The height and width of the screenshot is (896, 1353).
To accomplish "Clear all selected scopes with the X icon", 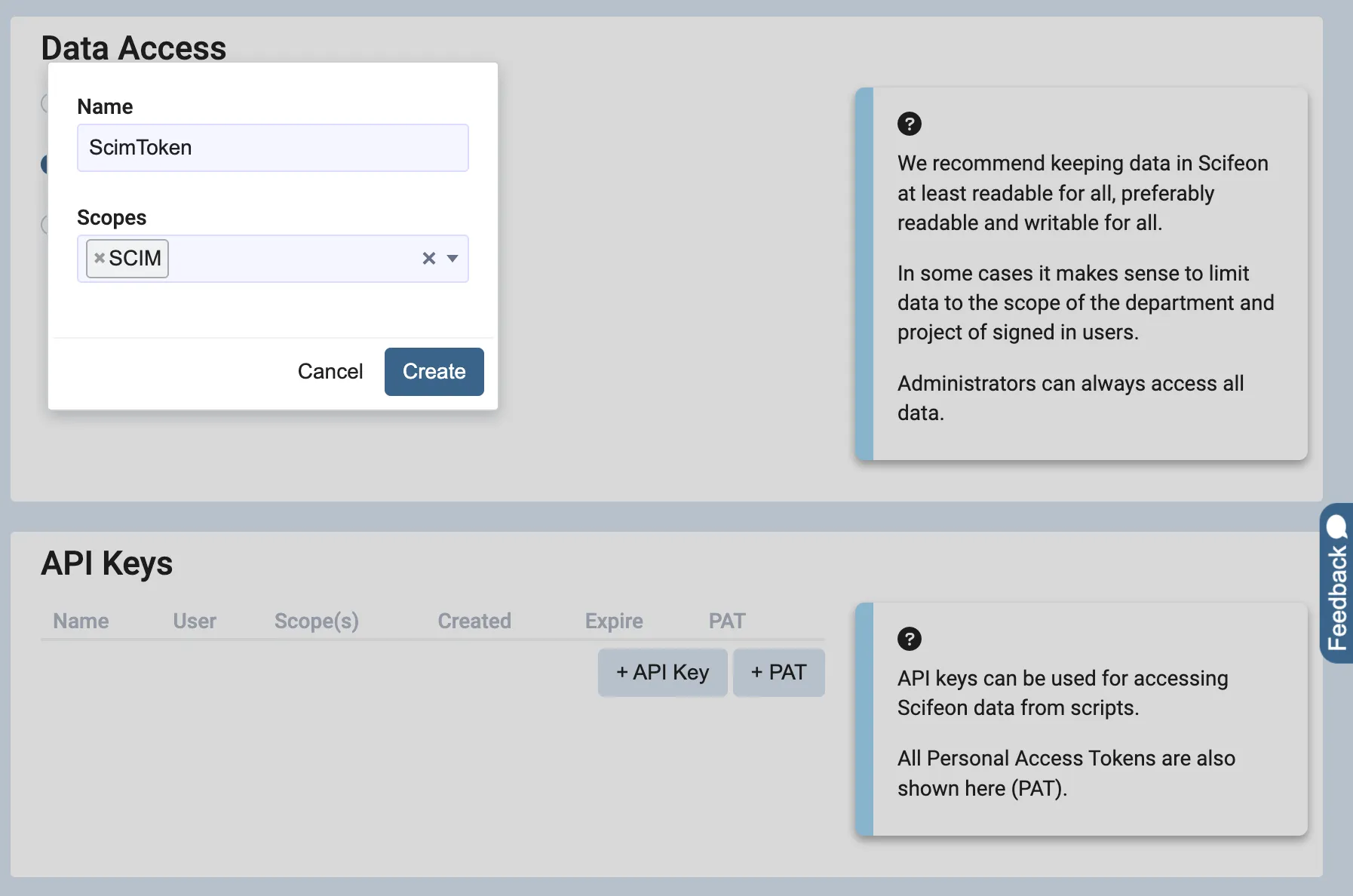I will point(428,259).
